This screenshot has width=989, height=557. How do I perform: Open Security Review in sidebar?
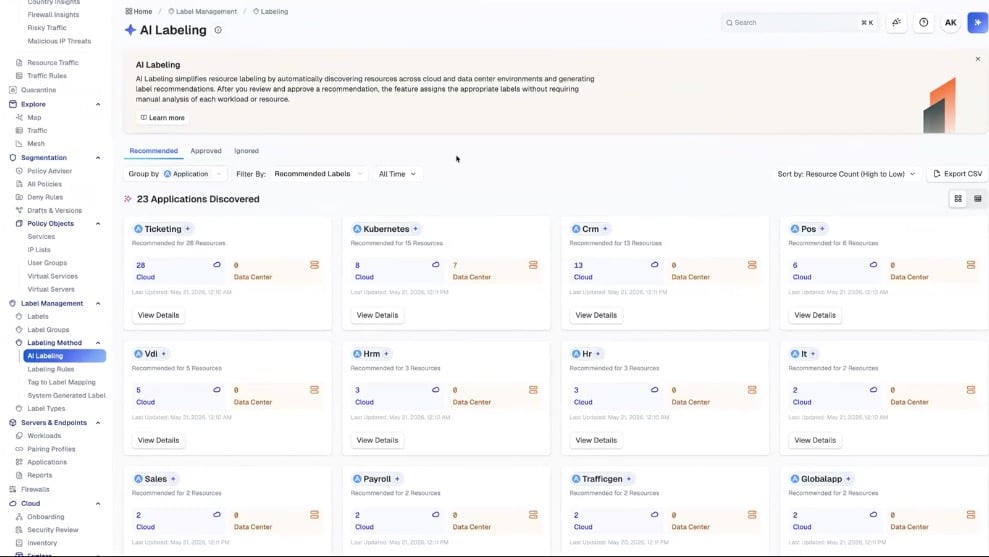tap(52, 530)
